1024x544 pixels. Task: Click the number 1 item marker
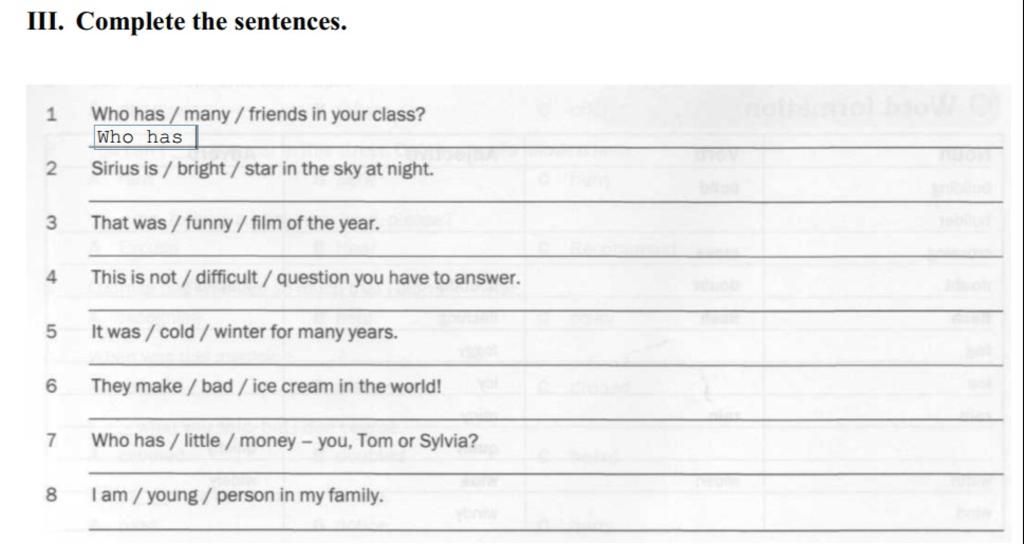pos(52,115)
